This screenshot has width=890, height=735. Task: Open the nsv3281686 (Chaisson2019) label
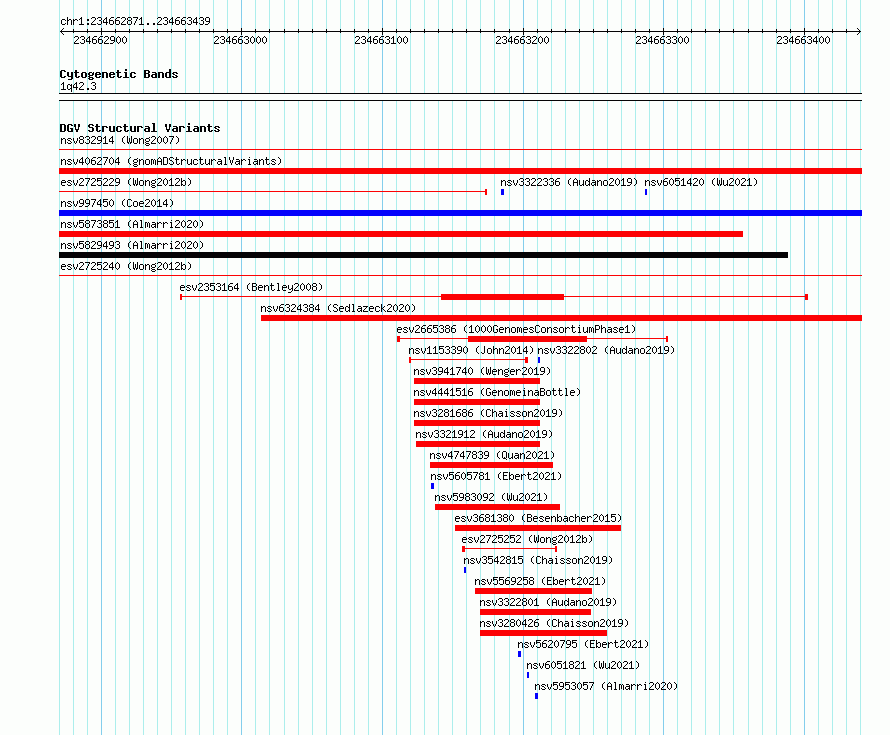[x=488, y=413]
